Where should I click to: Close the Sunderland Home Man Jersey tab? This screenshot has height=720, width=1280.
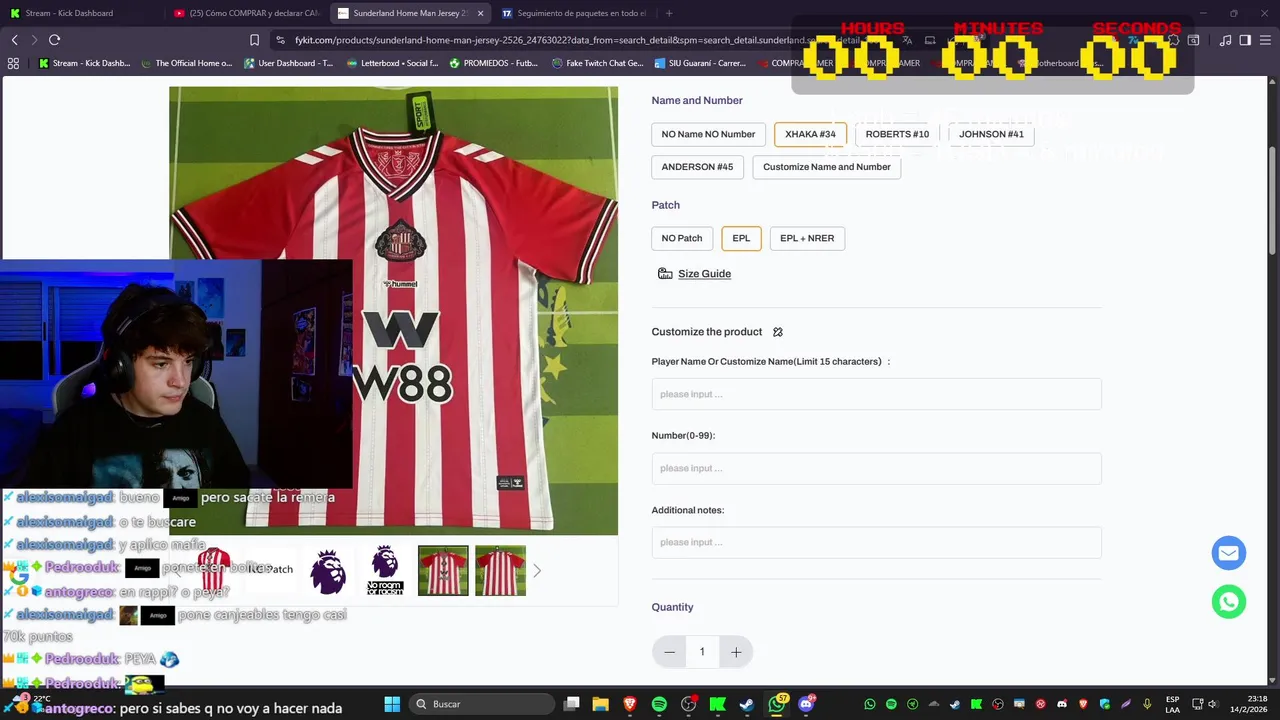[481, 13]
